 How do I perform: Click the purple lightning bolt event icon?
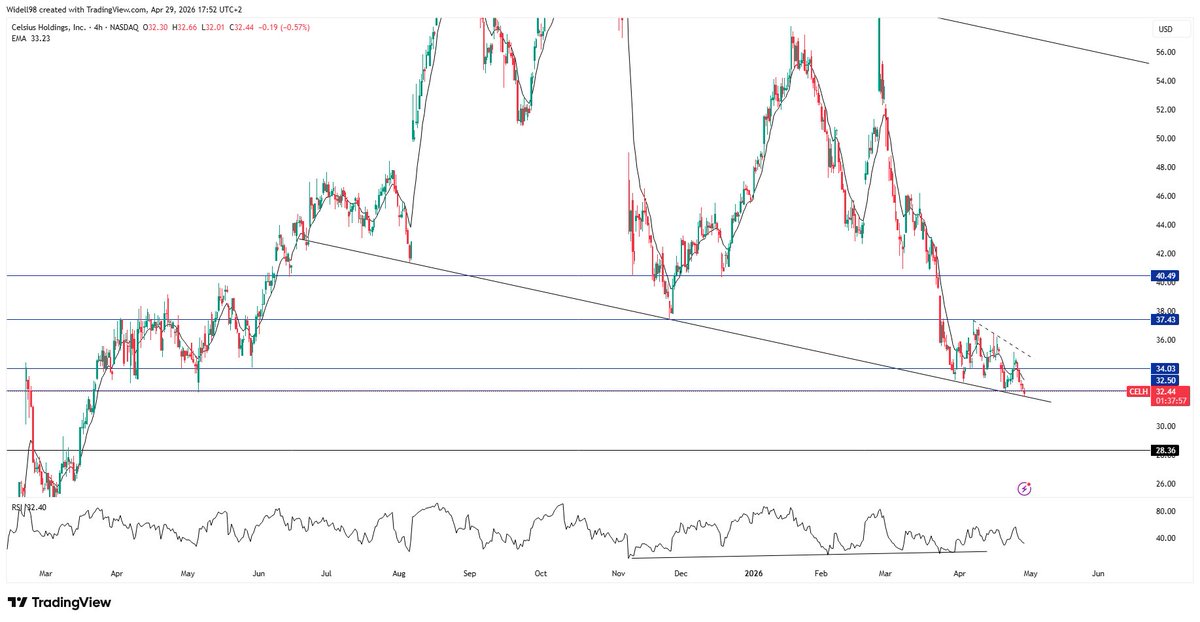pos(1024,489)
